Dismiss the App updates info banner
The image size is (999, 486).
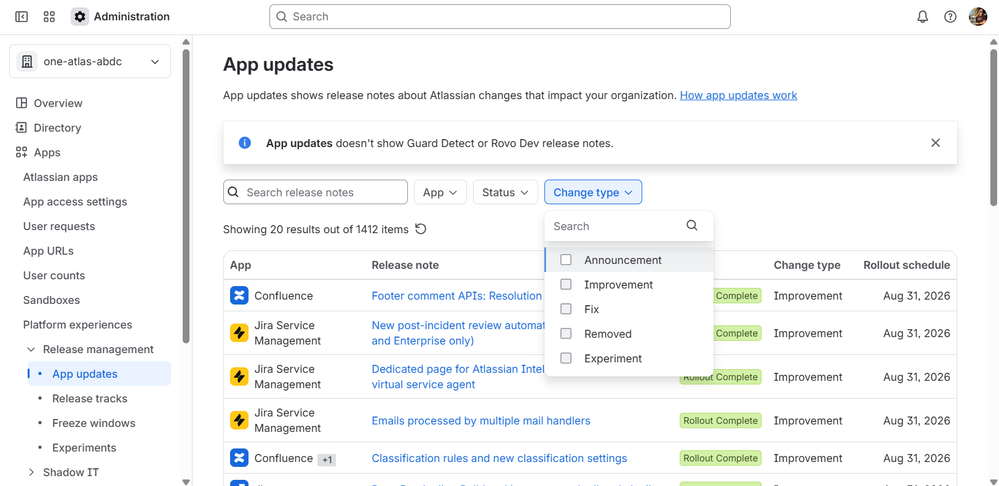click(935, 143)
